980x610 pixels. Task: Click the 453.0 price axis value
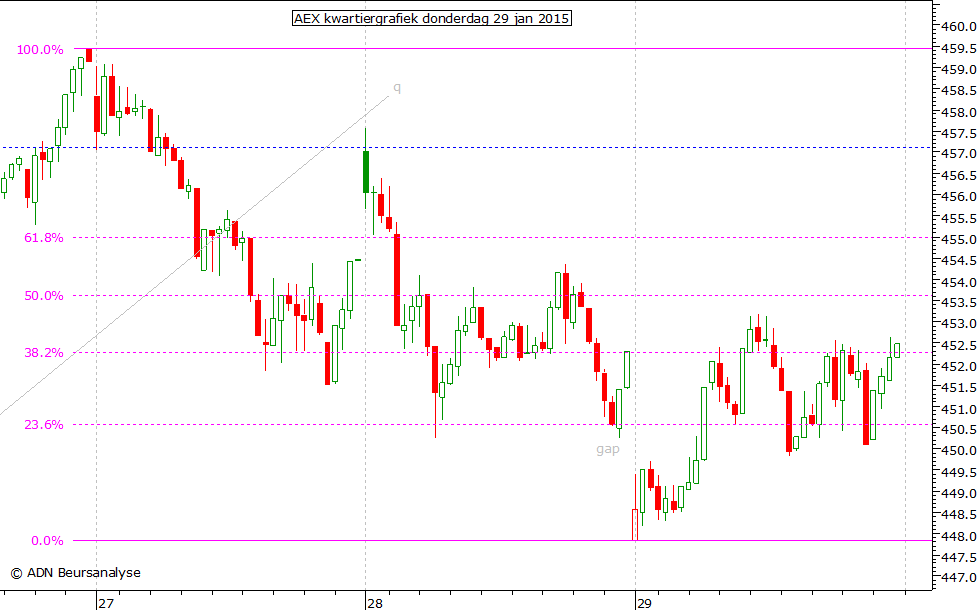tap(959, 324)
